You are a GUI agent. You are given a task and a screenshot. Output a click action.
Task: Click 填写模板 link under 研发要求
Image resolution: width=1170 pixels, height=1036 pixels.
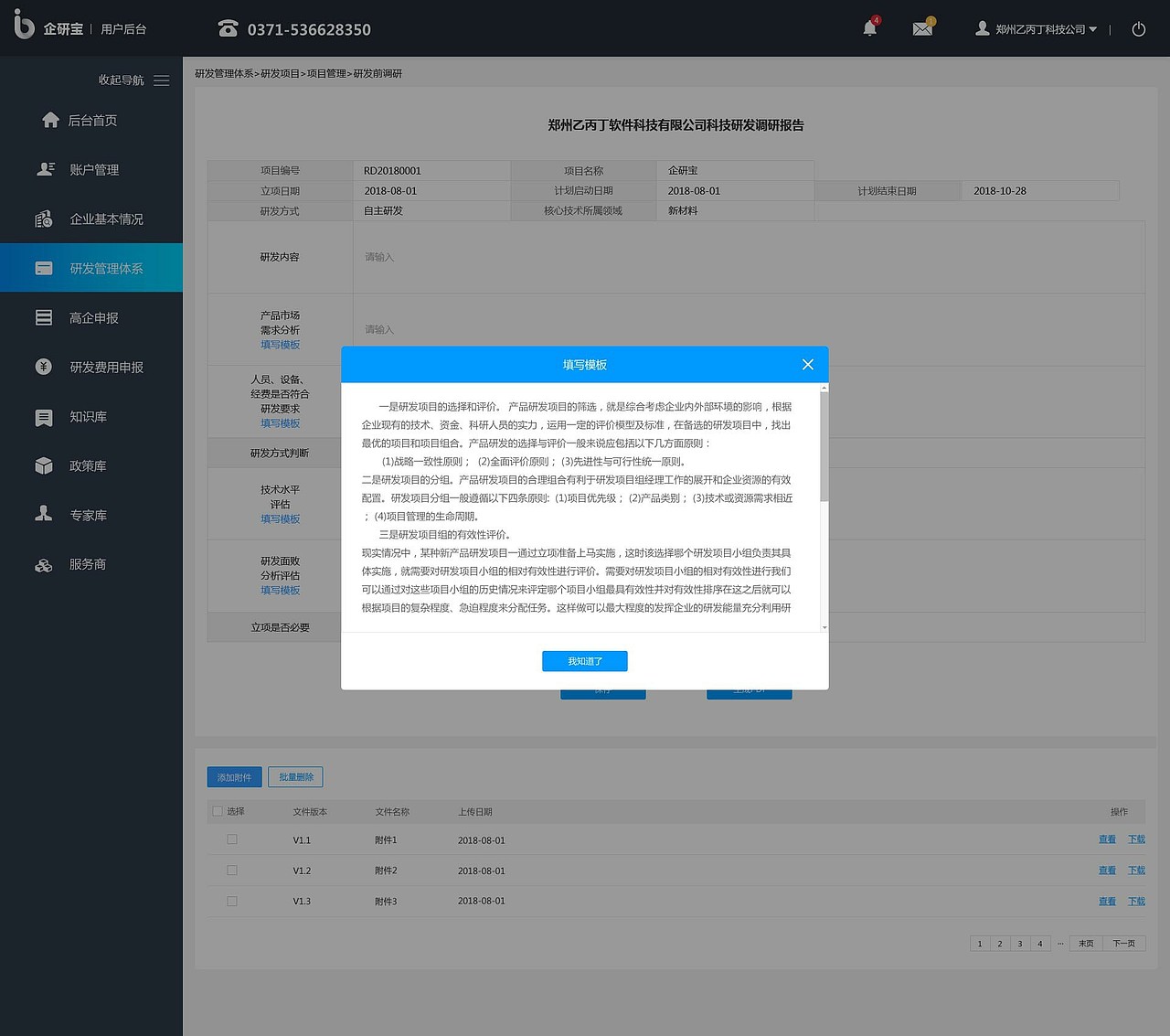click(x=280, y=423)
